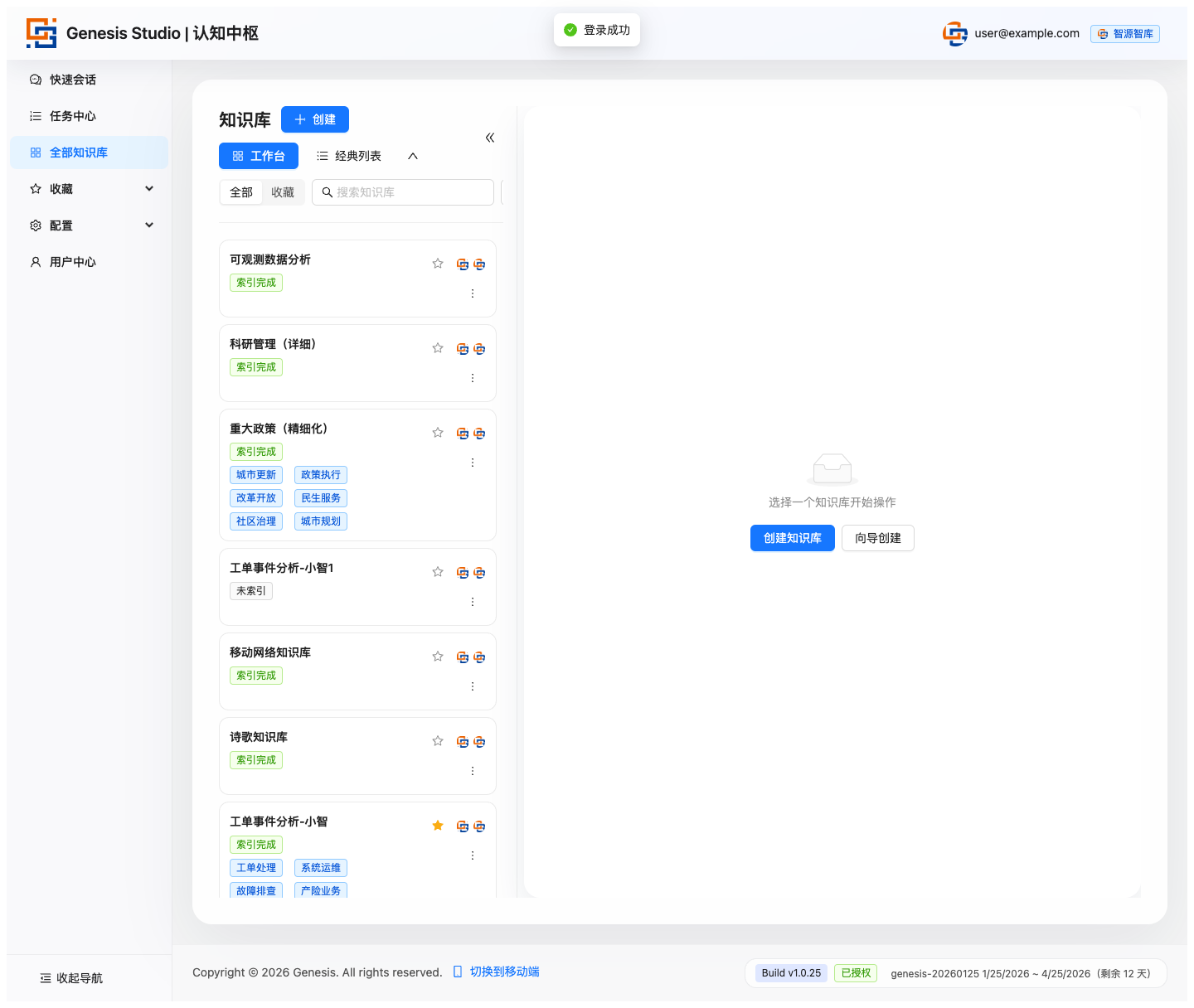Collapse the knowledge base panel with double-chevron
This screenshot has width=1194, height=1008.
(490, 138)
